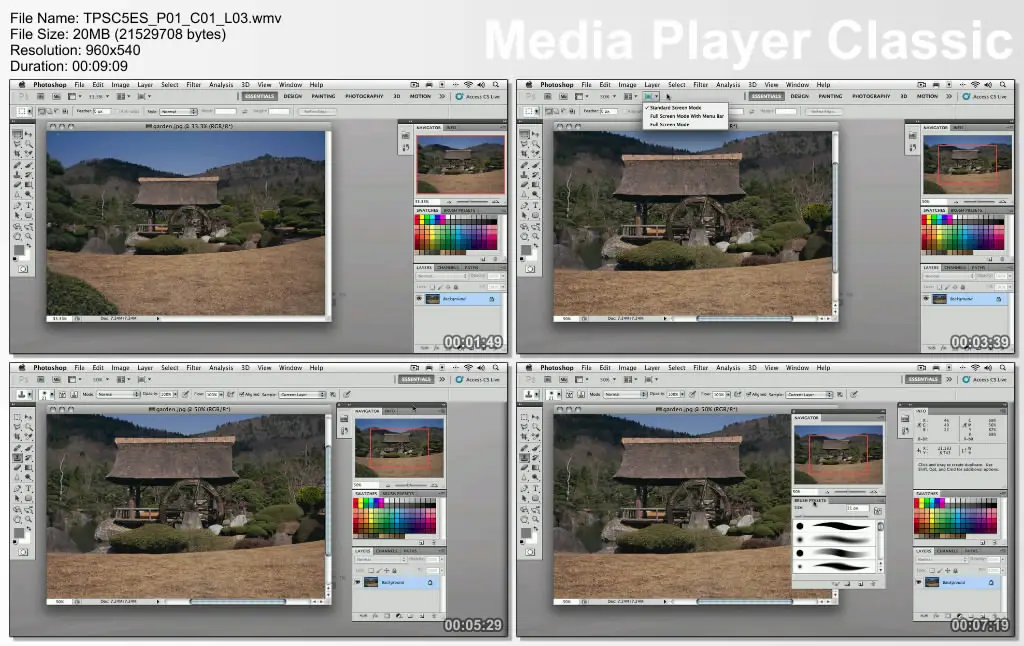
Task: Click the foreground color swatch in the 00:01:49 frame
Action: tap(19, 250)
